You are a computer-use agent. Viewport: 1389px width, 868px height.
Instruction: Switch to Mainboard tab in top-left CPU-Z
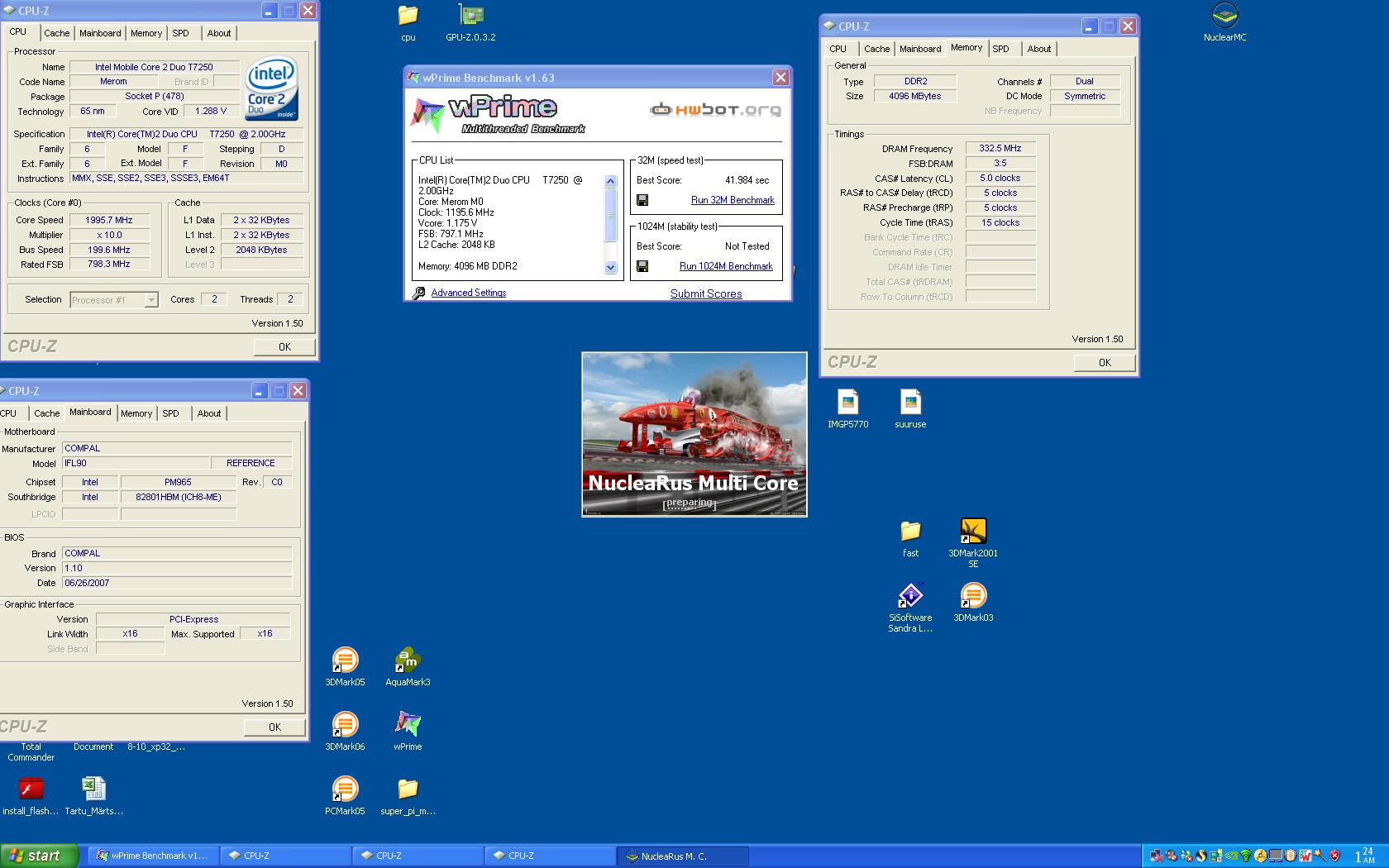[100, 33]
